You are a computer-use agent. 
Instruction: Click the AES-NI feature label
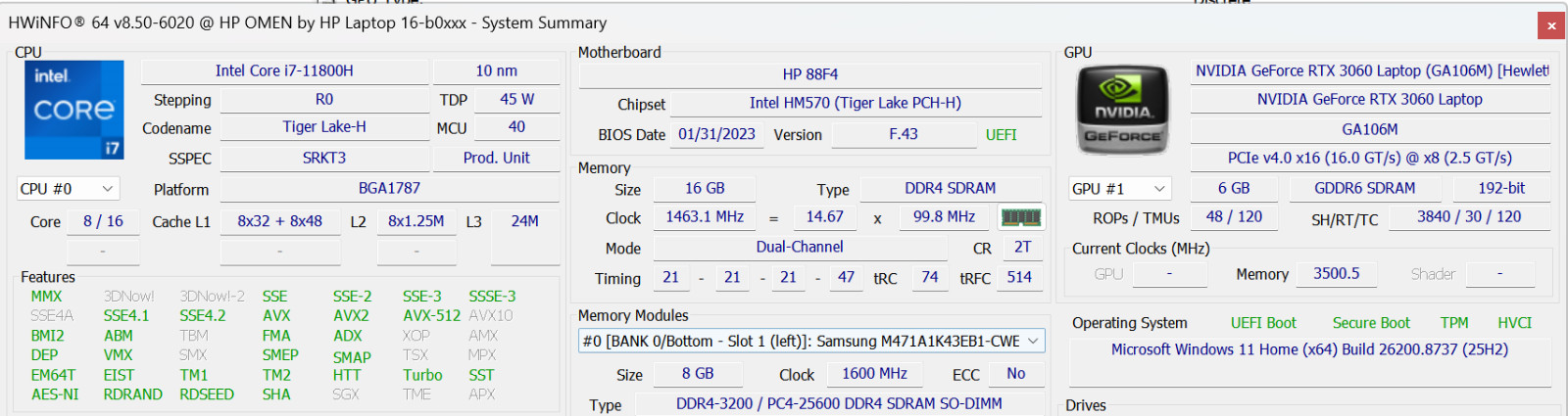pos(55,394)
